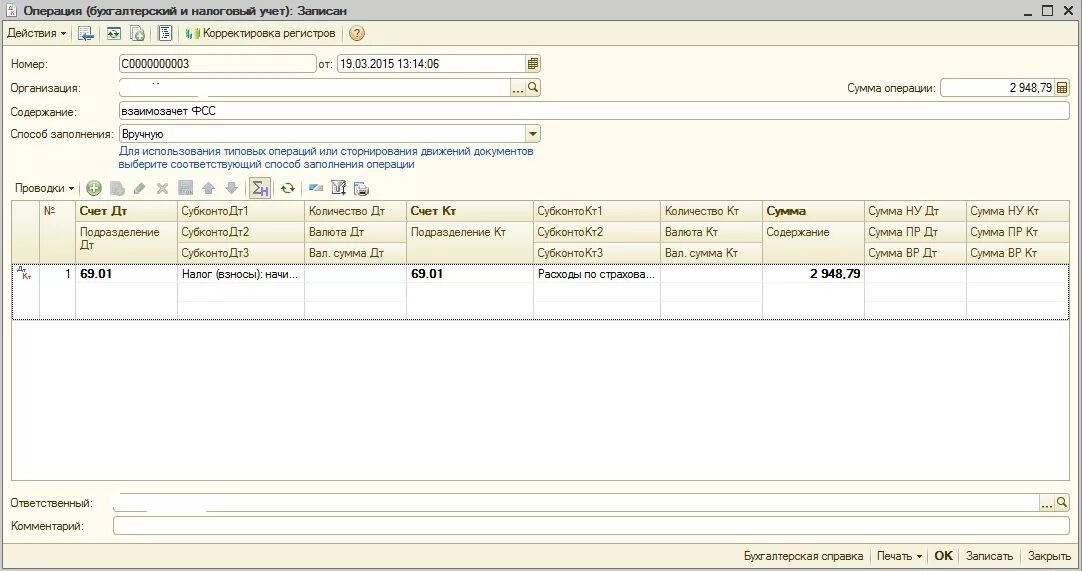
Task: Click the Записать button
Action: point(990,556)
